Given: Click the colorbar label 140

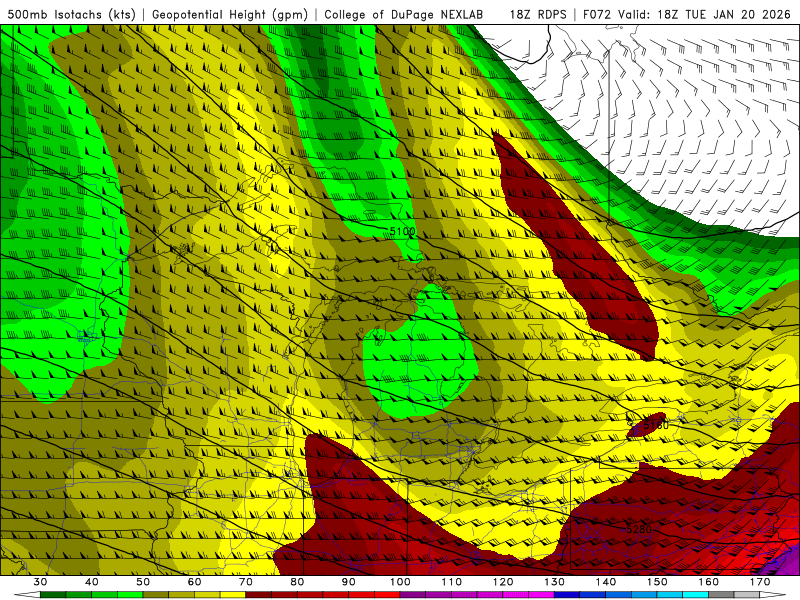Looking at the screenshot, I should [x=606, y=582].
